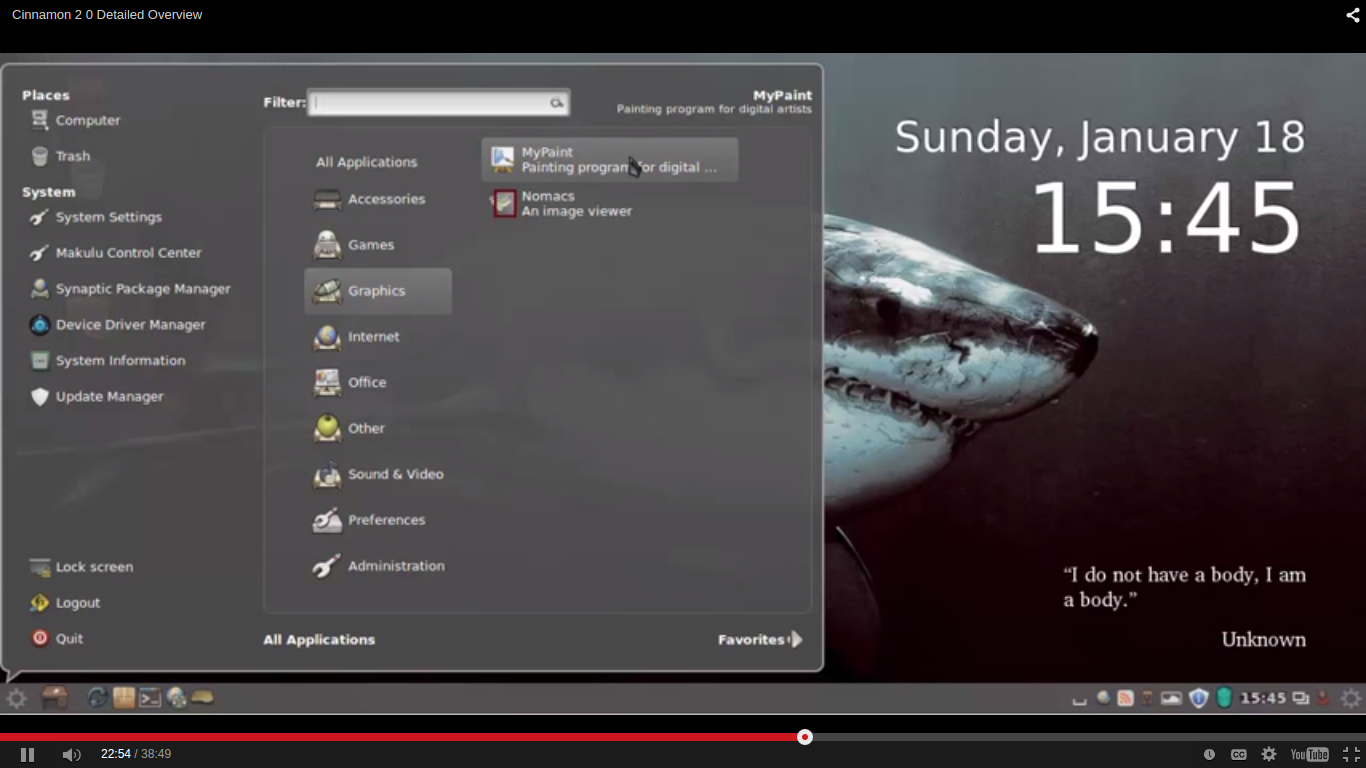Launch Nomacs image viewer

click(575, 204)
